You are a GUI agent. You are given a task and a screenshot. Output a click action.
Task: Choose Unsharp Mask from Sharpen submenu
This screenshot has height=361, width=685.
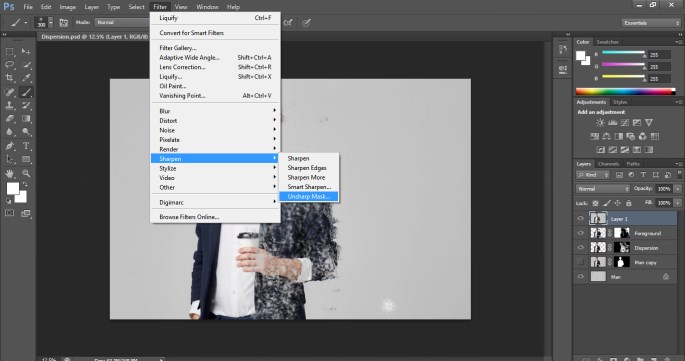(x=308, y=197)
